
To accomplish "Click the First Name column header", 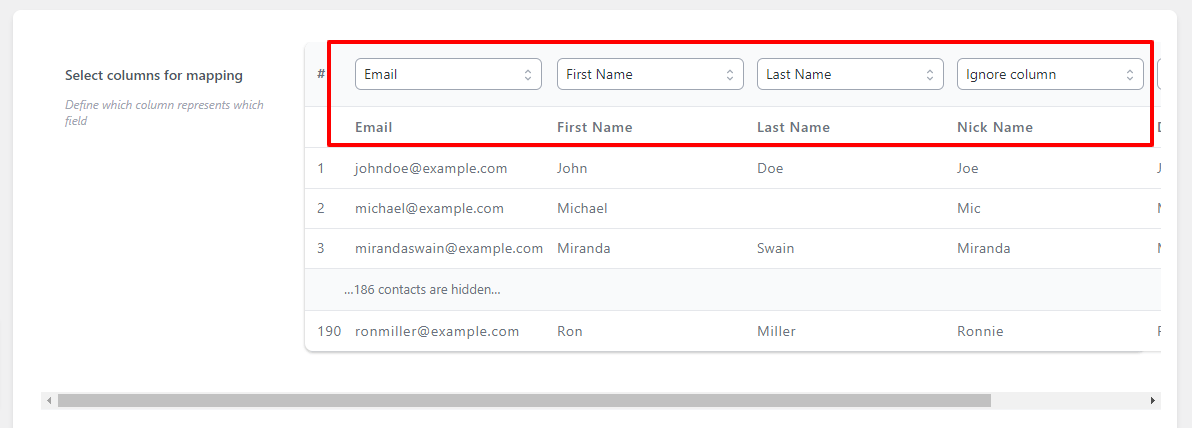I will 594,128.
